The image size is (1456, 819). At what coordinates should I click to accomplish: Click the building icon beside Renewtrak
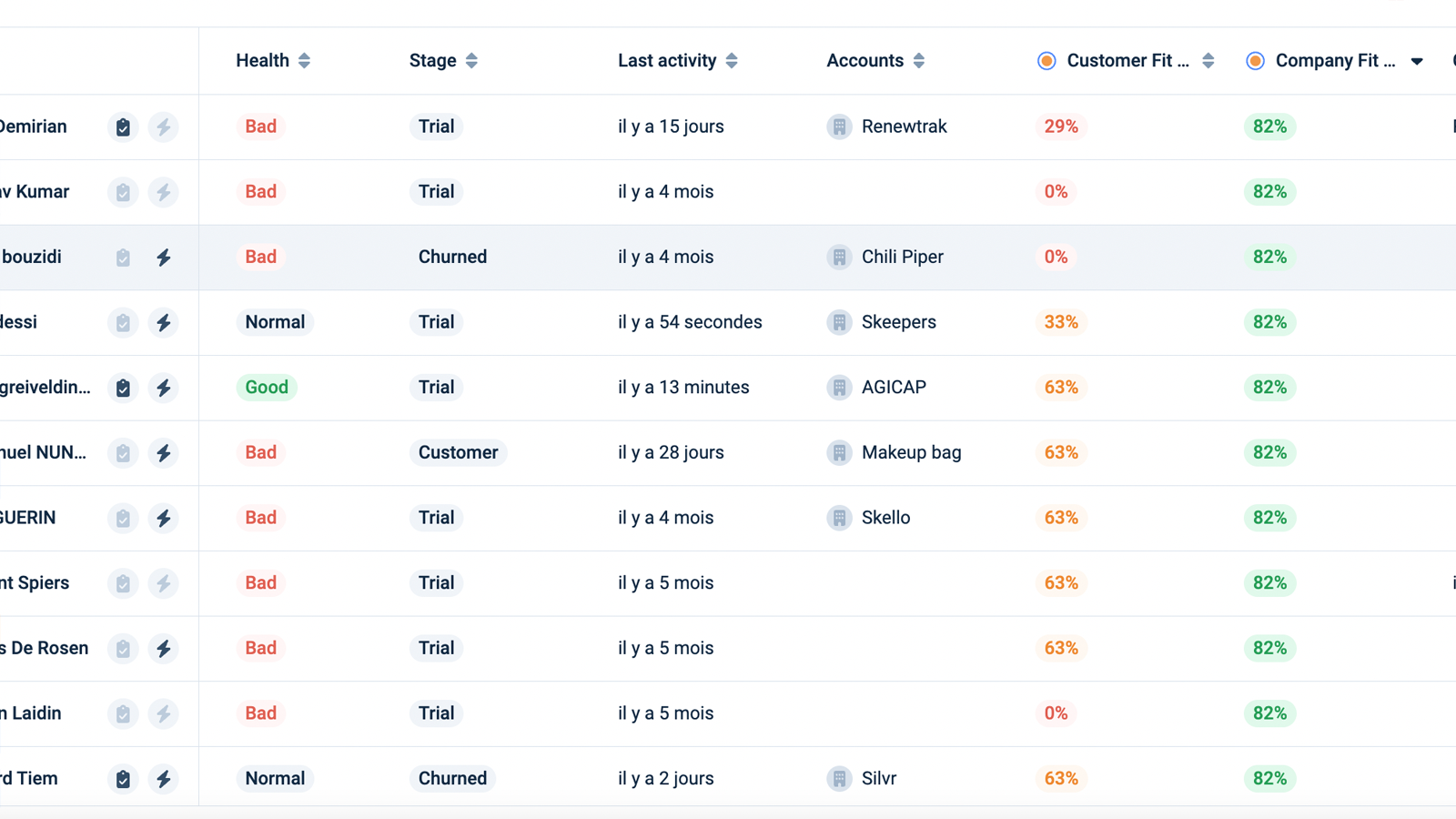[838, 127]
